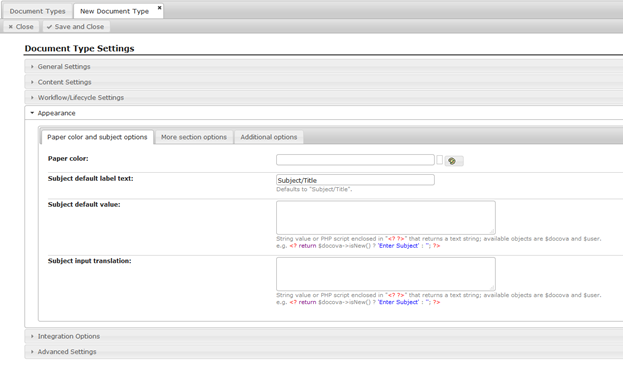The width and height of the screenshot is (623, 366).
Task: Click the 'Defaults to "Subject/Title"' hint text
Action: tap(314, 190)
